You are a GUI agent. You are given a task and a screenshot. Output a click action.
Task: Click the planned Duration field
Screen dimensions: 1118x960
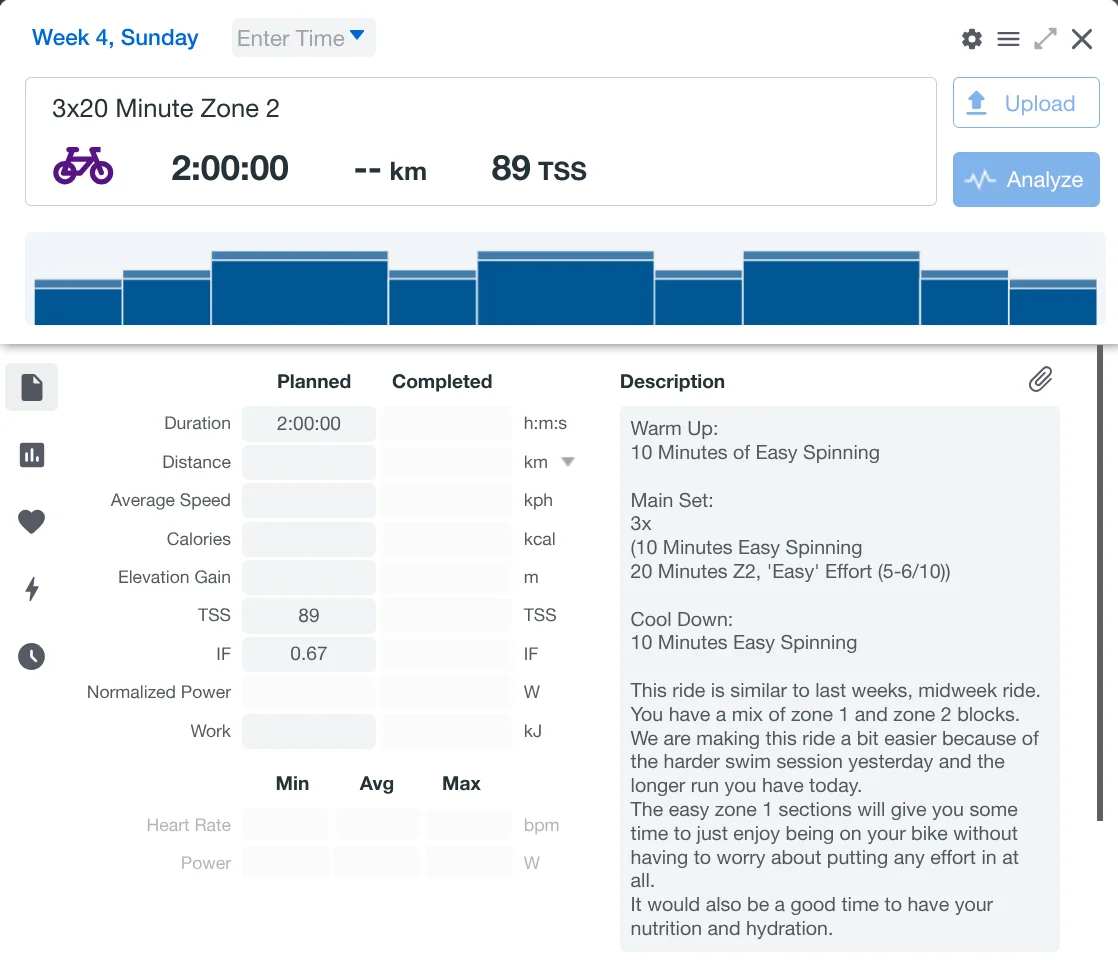click(309, 424)
